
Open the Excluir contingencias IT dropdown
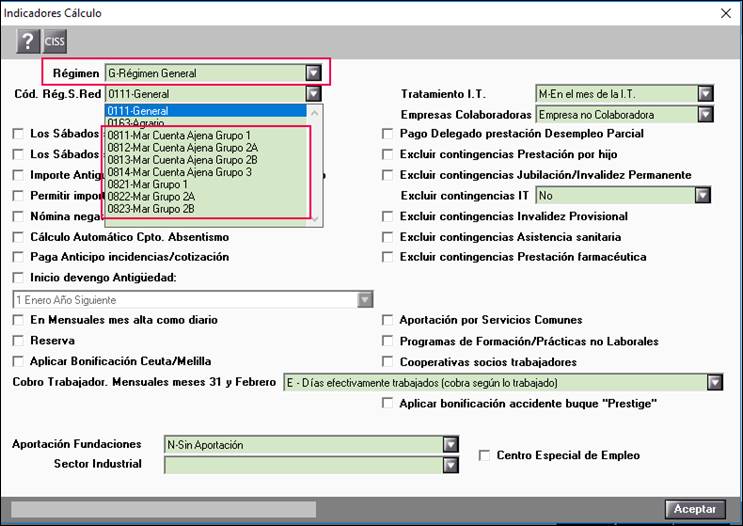coord(702,195)
